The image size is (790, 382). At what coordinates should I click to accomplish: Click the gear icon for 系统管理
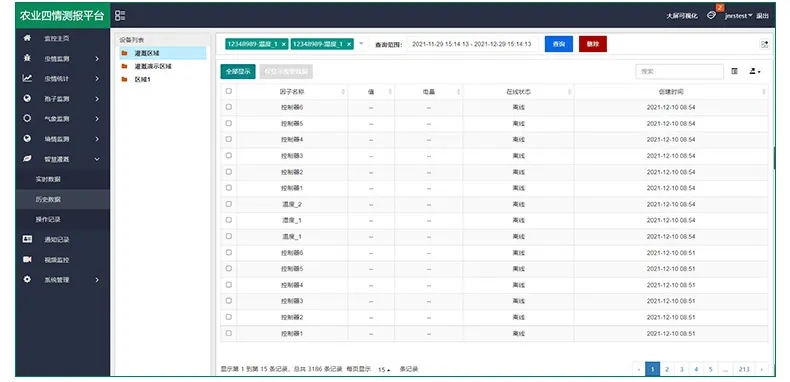click(x=27, y=279)
